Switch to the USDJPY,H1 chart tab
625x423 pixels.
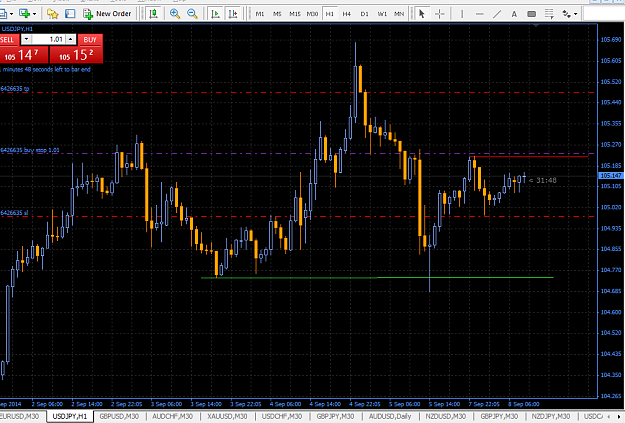coord(70,416)
